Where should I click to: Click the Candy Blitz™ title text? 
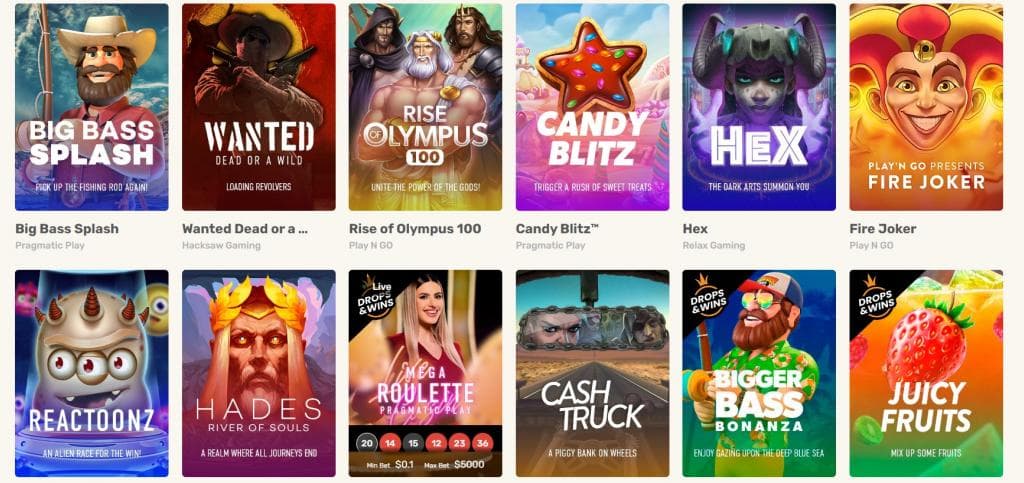click(557, 229)
